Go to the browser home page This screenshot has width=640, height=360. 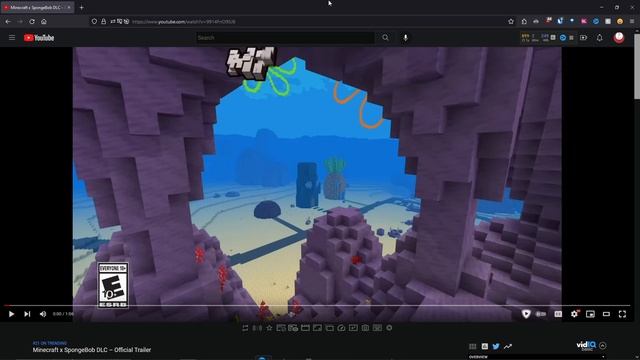point(44,21)
